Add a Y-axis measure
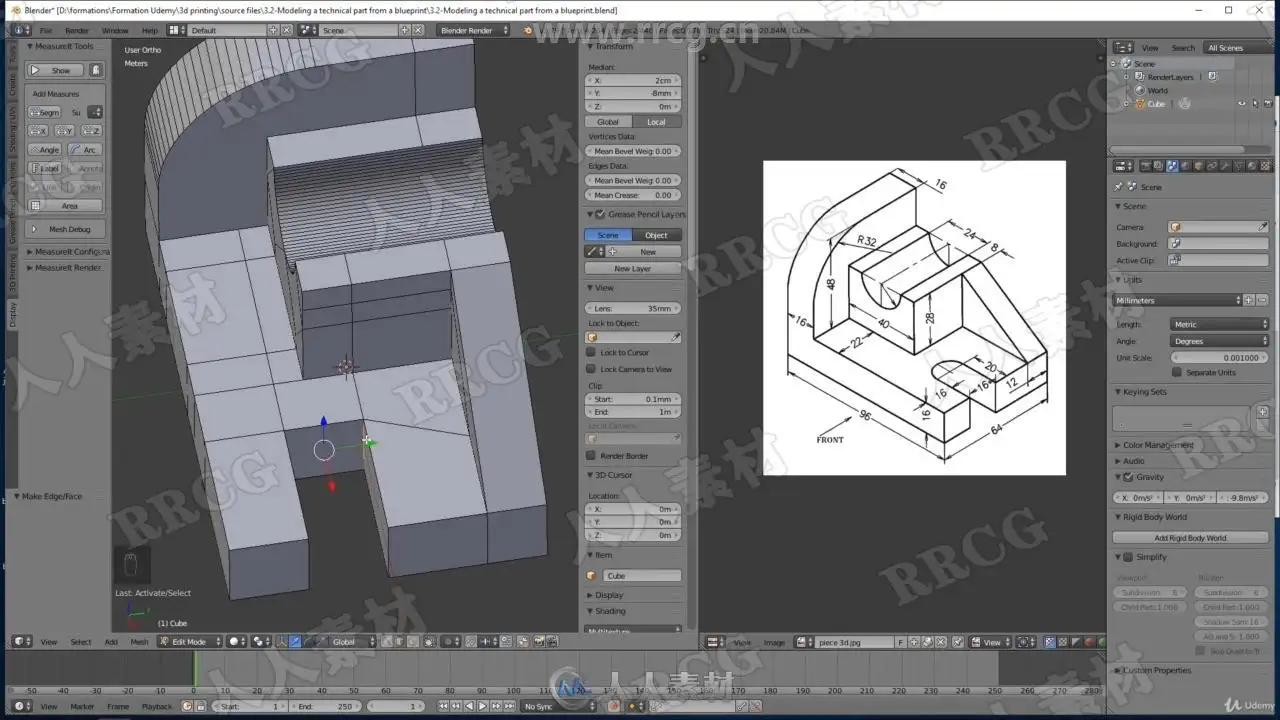The height and width of the screenshot is (720, 1280). tap(64, 131)
